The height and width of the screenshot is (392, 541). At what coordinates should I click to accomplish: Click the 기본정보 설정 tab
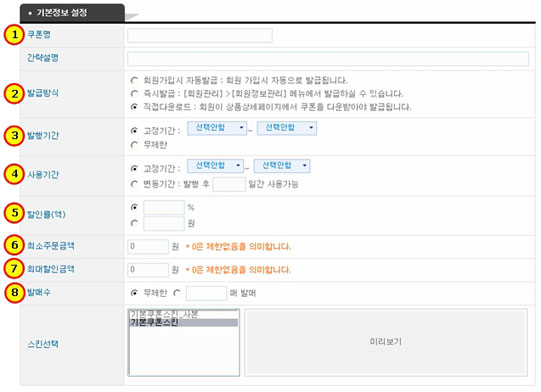(x=72, y=13)
